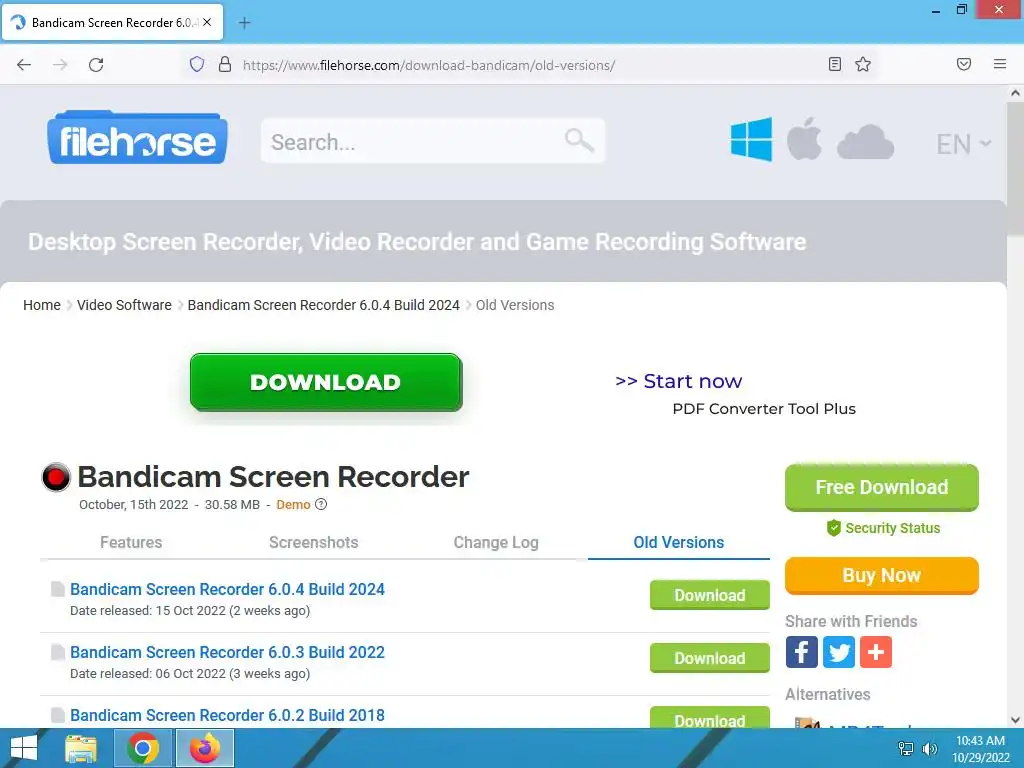Click the volume speaker tray icon
Viewport: 1024px width, 768px height.
[x=929, y=749]
